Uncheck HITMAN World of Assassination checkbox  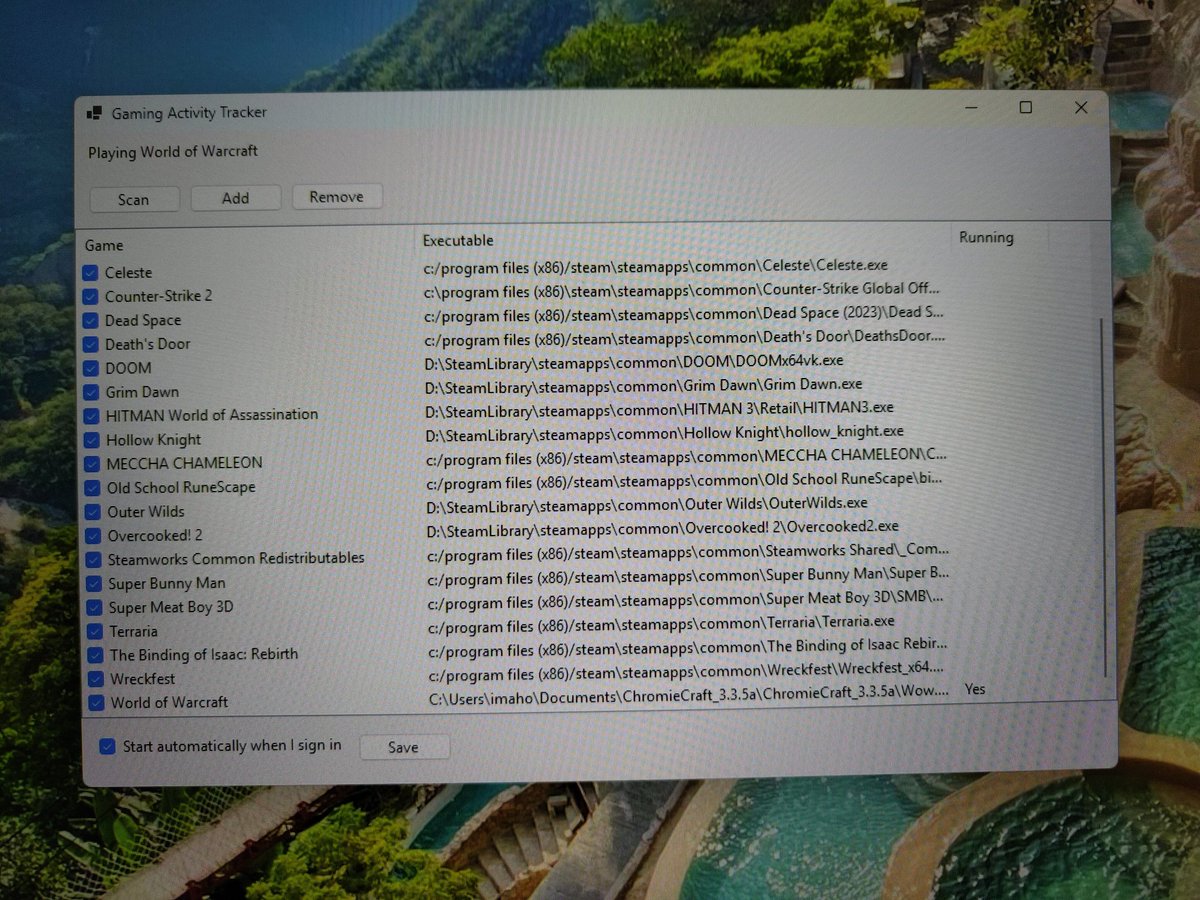point(91,415)
